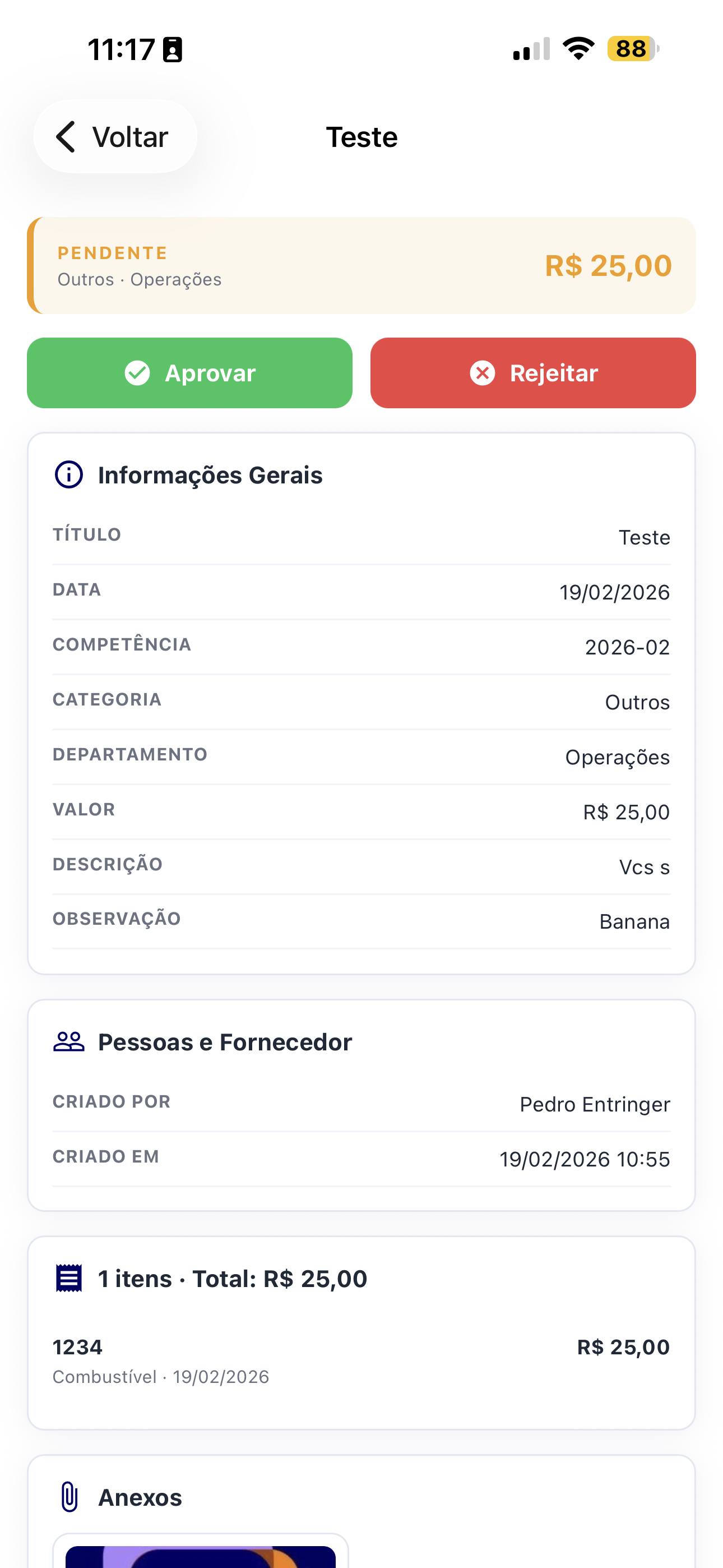Select the 1234 Combustível item row
The image size is (723, 1568).
pos(361,1361)
